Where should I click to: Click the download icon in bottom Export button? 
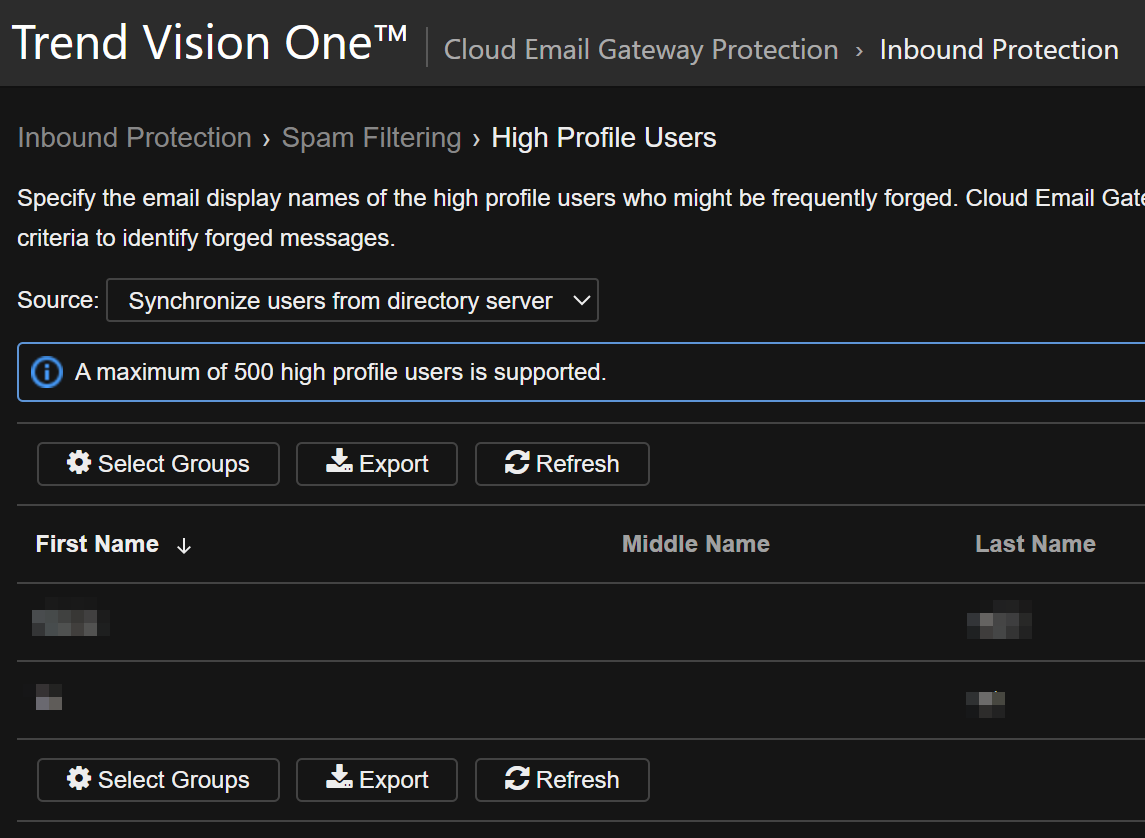point(340,779)
